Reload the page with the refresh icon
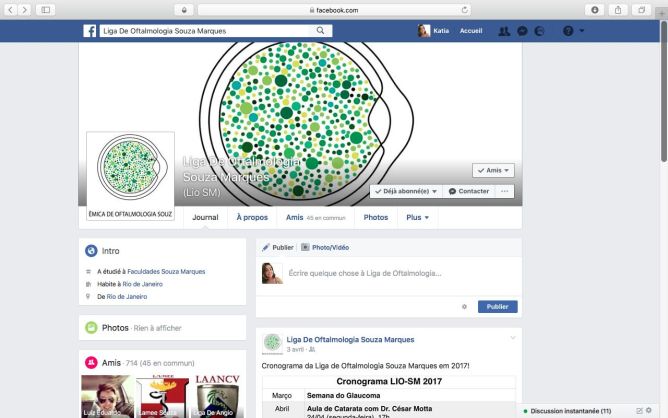The image size is (668, 418). point(464,10)
